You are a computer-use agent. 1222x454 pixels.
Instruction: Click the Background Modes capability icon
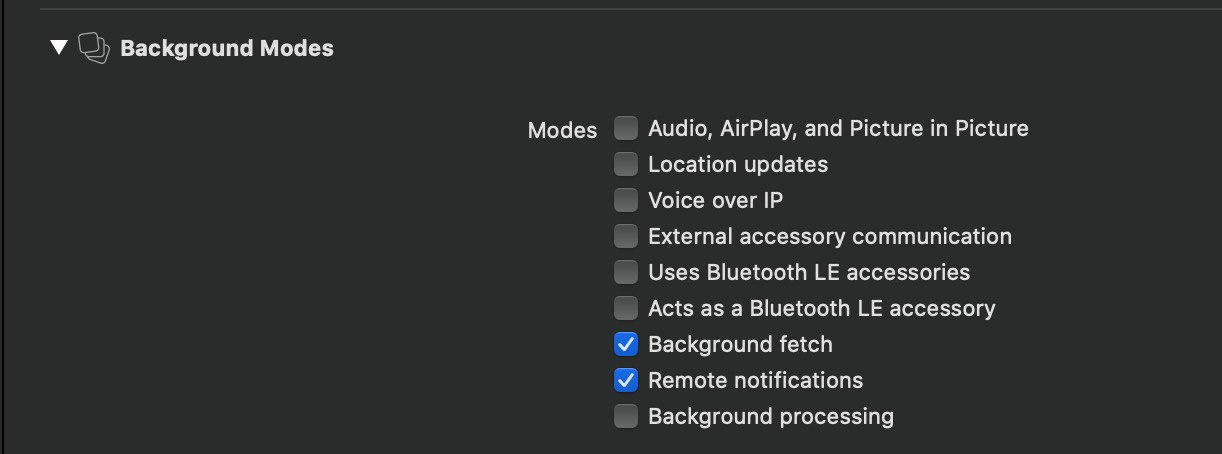(93, 48)
